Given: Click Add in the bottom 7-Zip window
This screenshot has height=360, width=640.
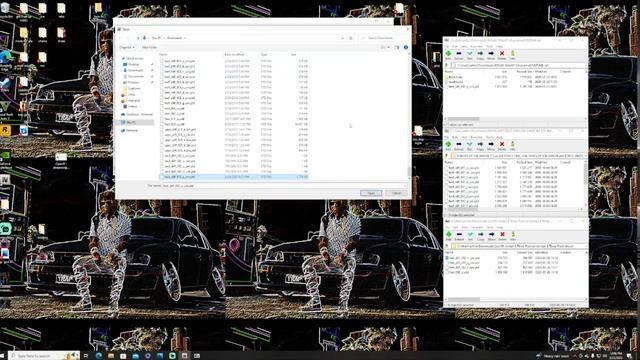Looking at the screenshot, I should pyautogui.click(x=448, y=236).
